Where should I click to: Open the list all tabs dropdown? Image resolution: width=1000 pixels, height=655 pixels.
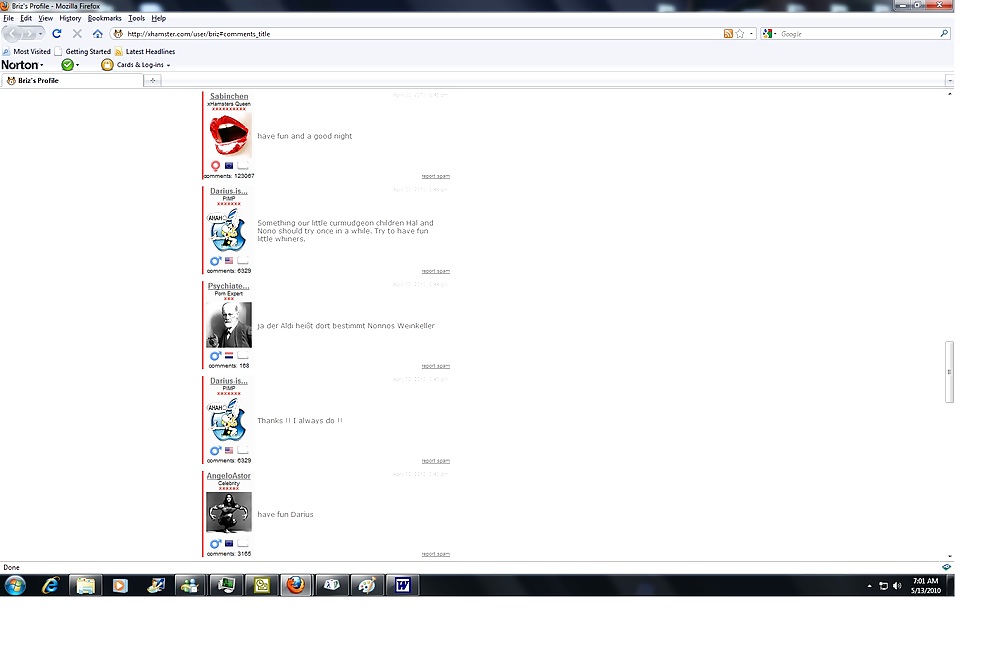tap(949, 80)
